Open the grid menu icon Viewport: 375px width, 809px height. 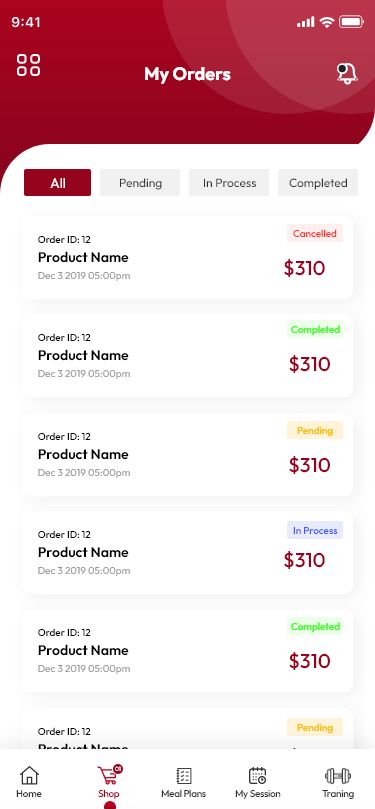[x=28, y=65]
